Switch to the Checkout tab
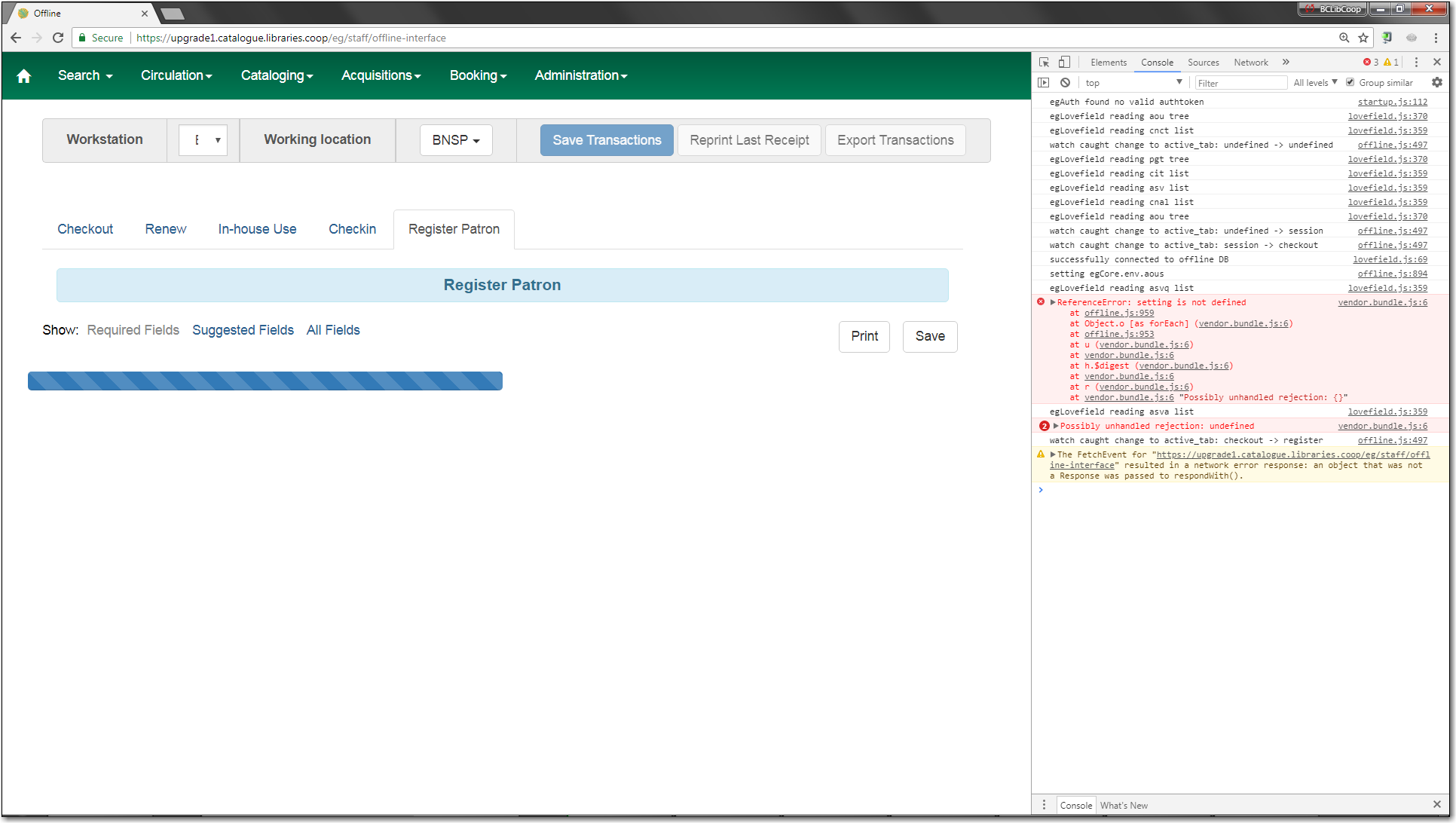This screenshot has width=1456, height=823. click(85, 229)
